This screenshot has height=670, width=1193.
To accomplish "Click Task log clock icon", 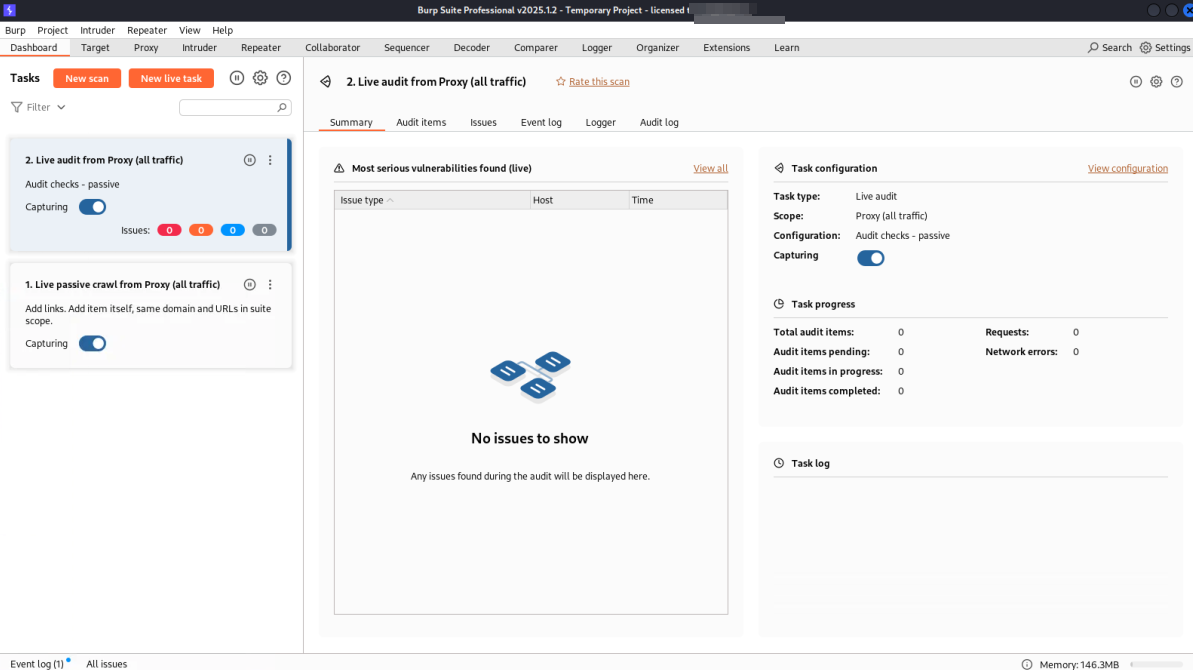I will coord(779,463).
